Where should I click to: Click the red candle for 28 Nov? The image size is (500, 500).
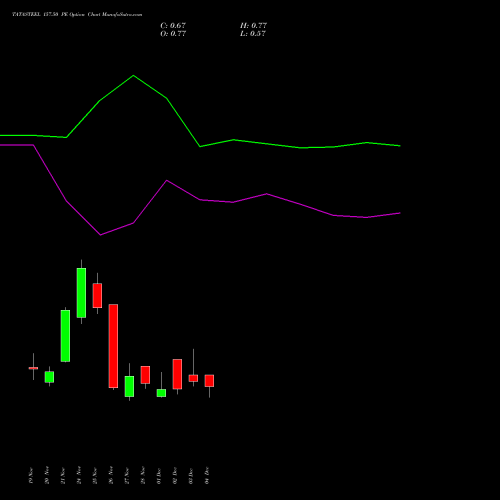[145, 375]
